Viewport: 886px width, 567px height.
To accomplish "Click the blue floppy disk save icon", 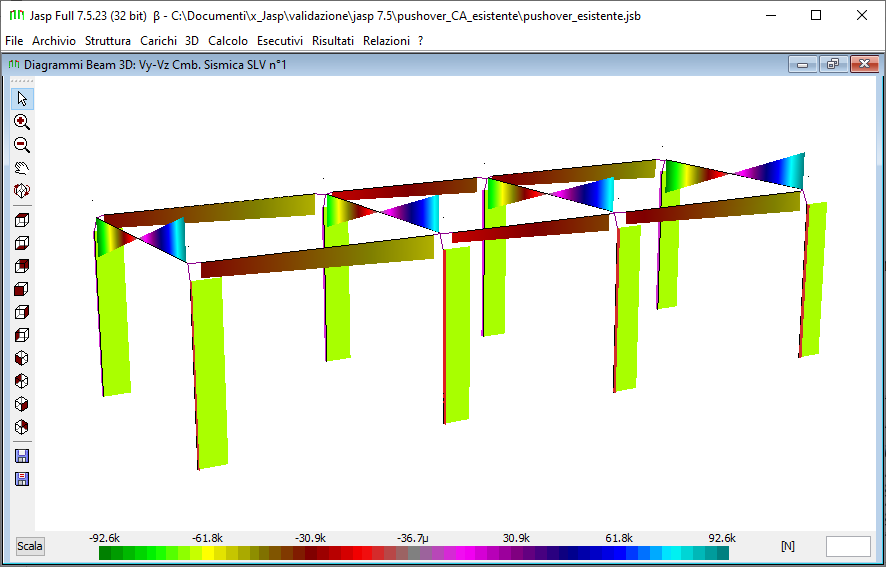I will click(21, 456).
